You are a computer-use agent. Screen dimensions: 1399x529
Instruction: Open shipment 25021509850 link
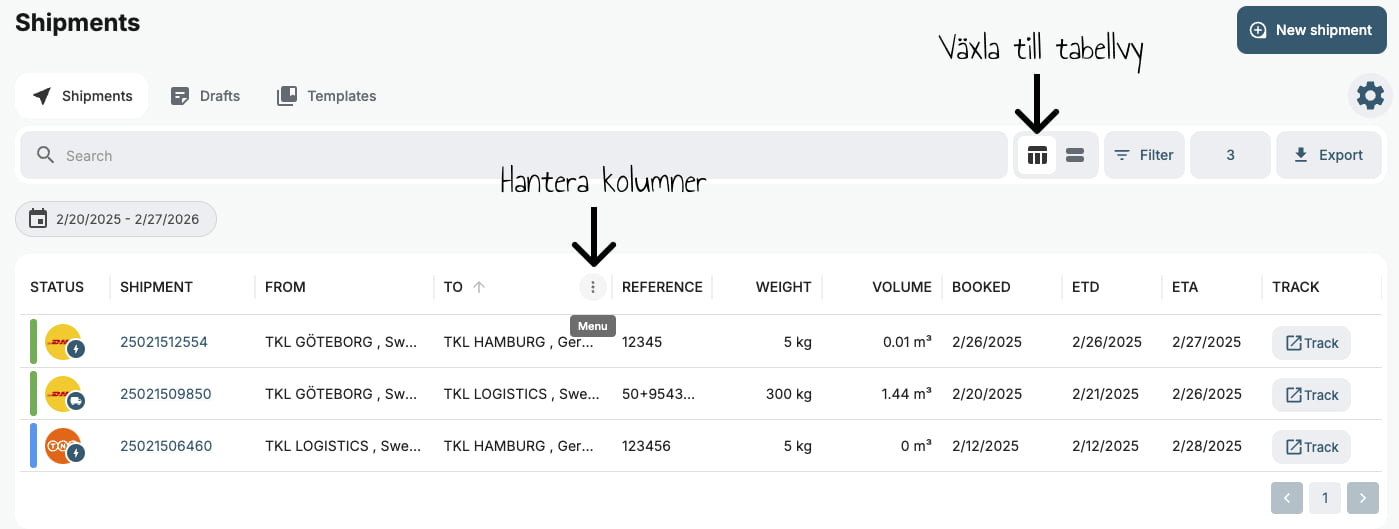tap(165, 394)
